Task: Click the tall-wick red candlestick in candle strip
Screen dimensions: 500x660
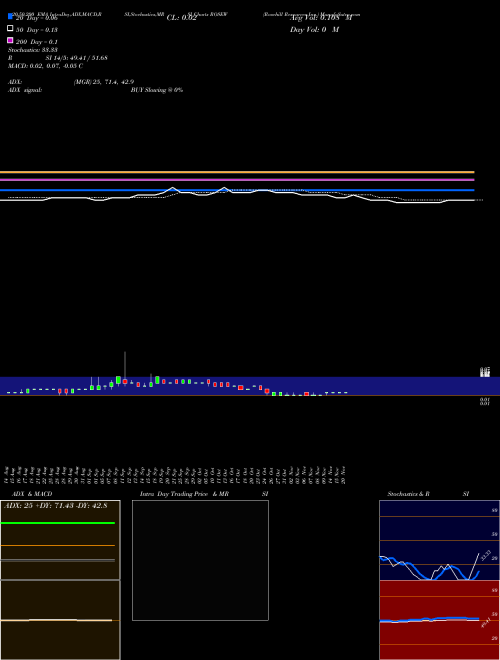Action: (x=125, y=381)
